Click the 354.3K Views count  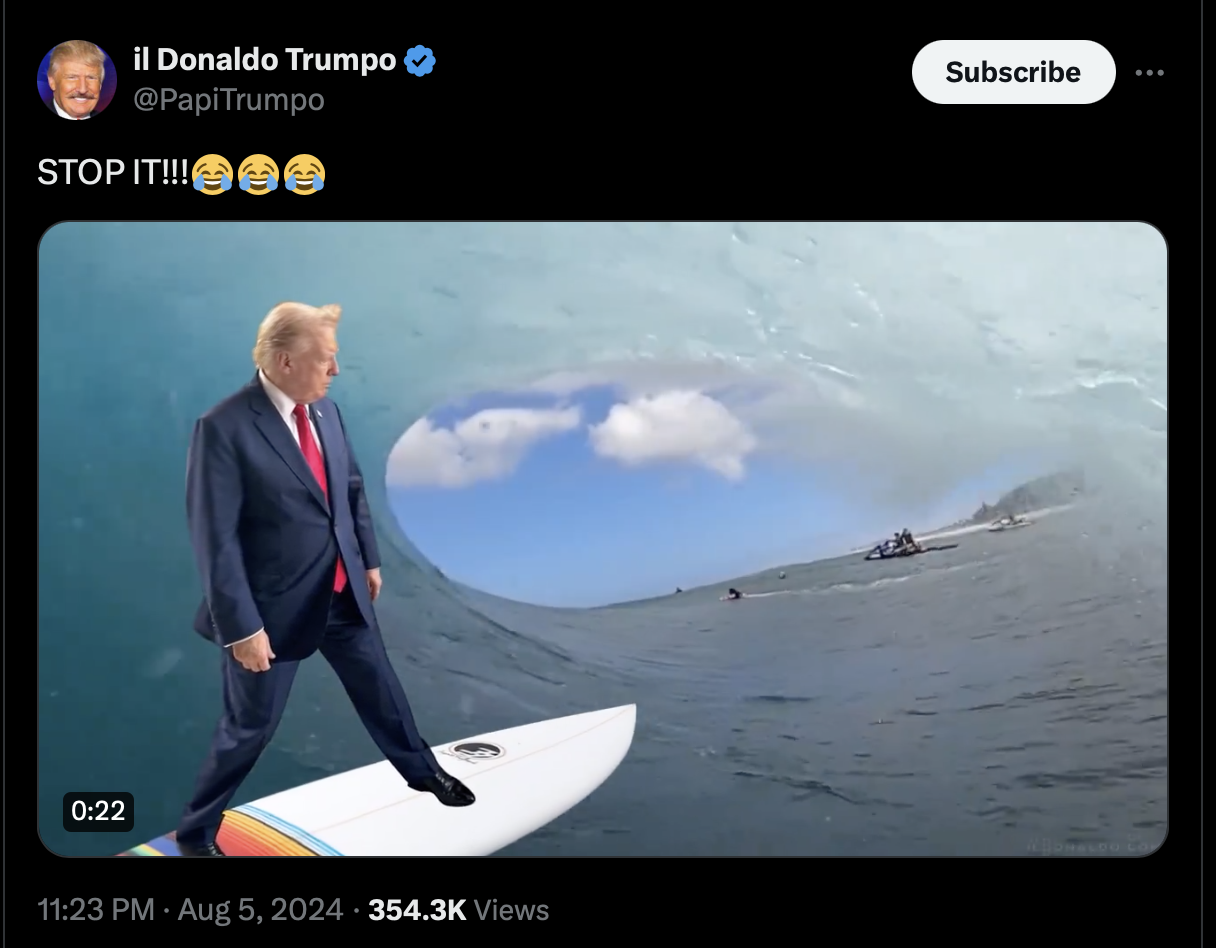(459, 910)
